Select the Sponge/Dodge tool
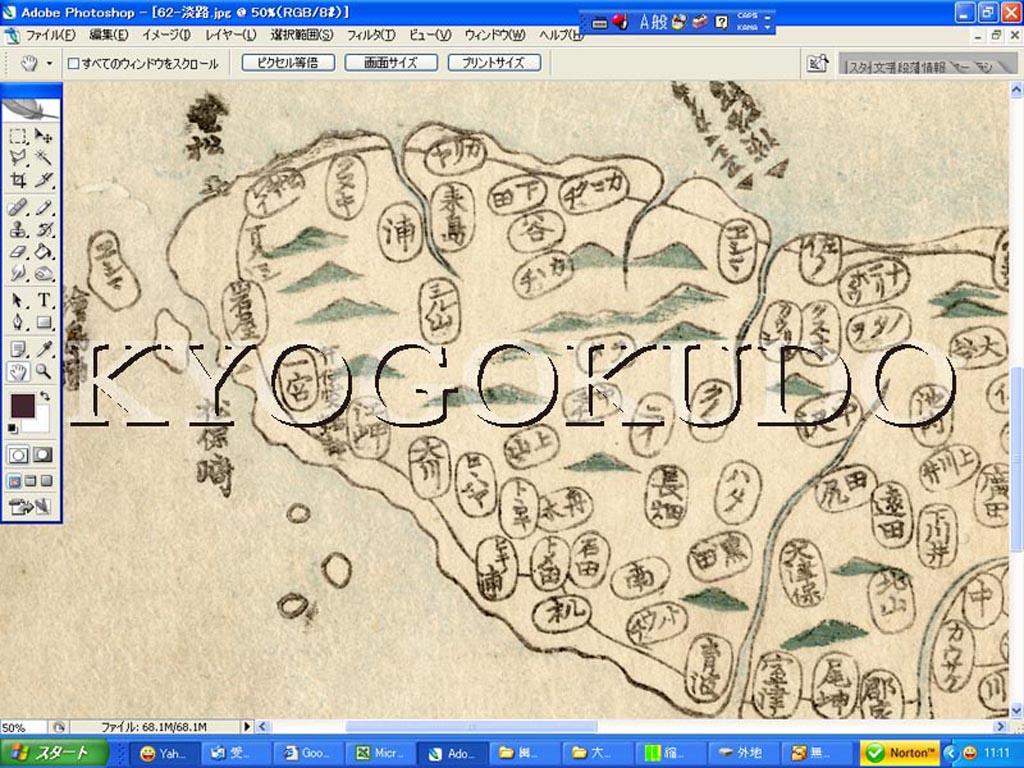Viewport: 1024px width, 768px height. (x=43, y=273)
